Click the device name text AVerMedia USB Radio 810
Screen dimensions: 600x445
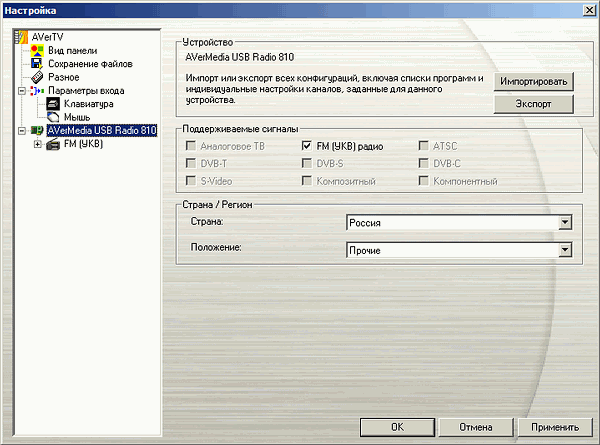(240, 57)
